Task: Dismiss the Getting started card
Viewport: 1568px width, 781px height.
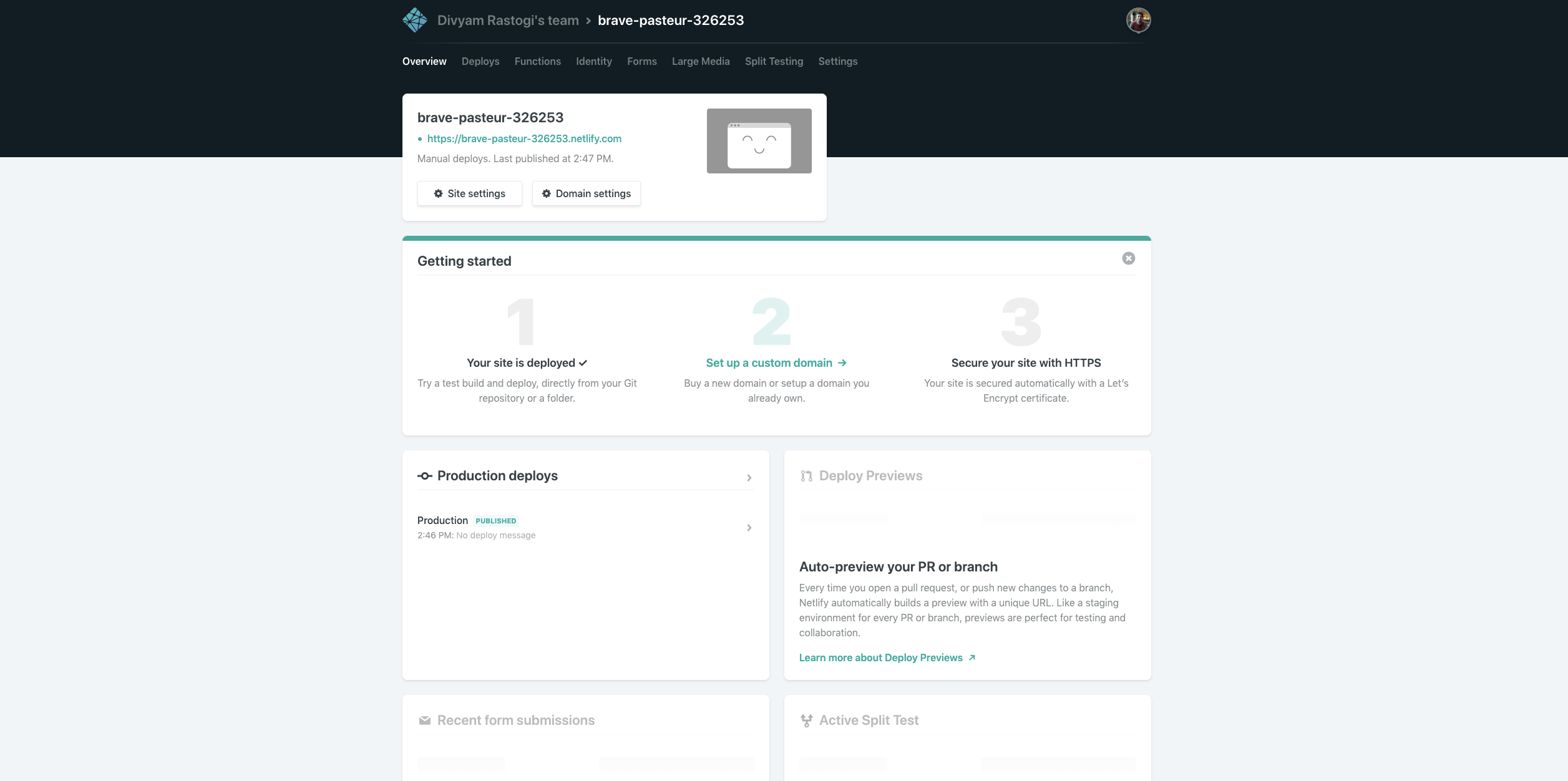Action: click(x=1127, y=258)
